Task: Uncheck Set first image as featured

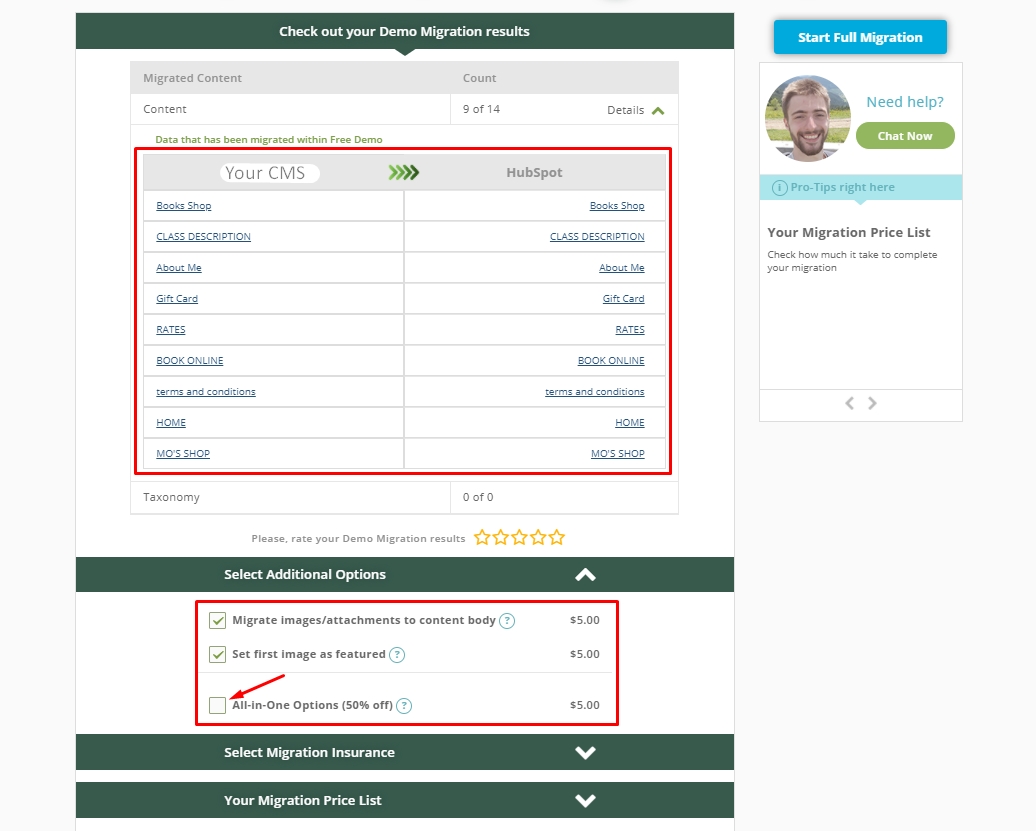Action: tap(217, 655)
